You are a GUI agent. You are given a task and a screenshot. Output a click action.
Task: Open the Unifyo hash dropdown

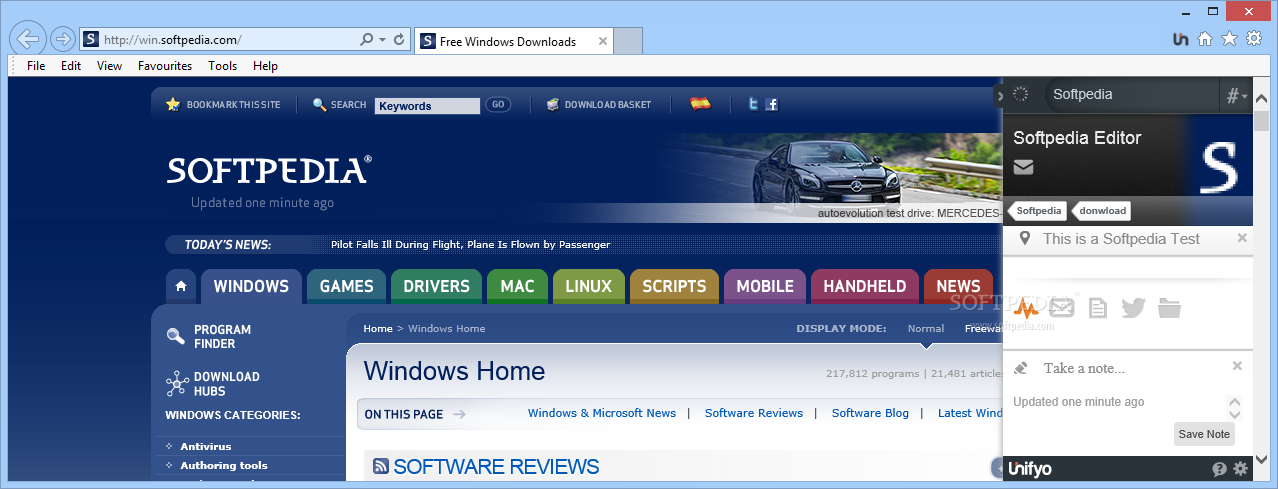[x=1237, y=96]
